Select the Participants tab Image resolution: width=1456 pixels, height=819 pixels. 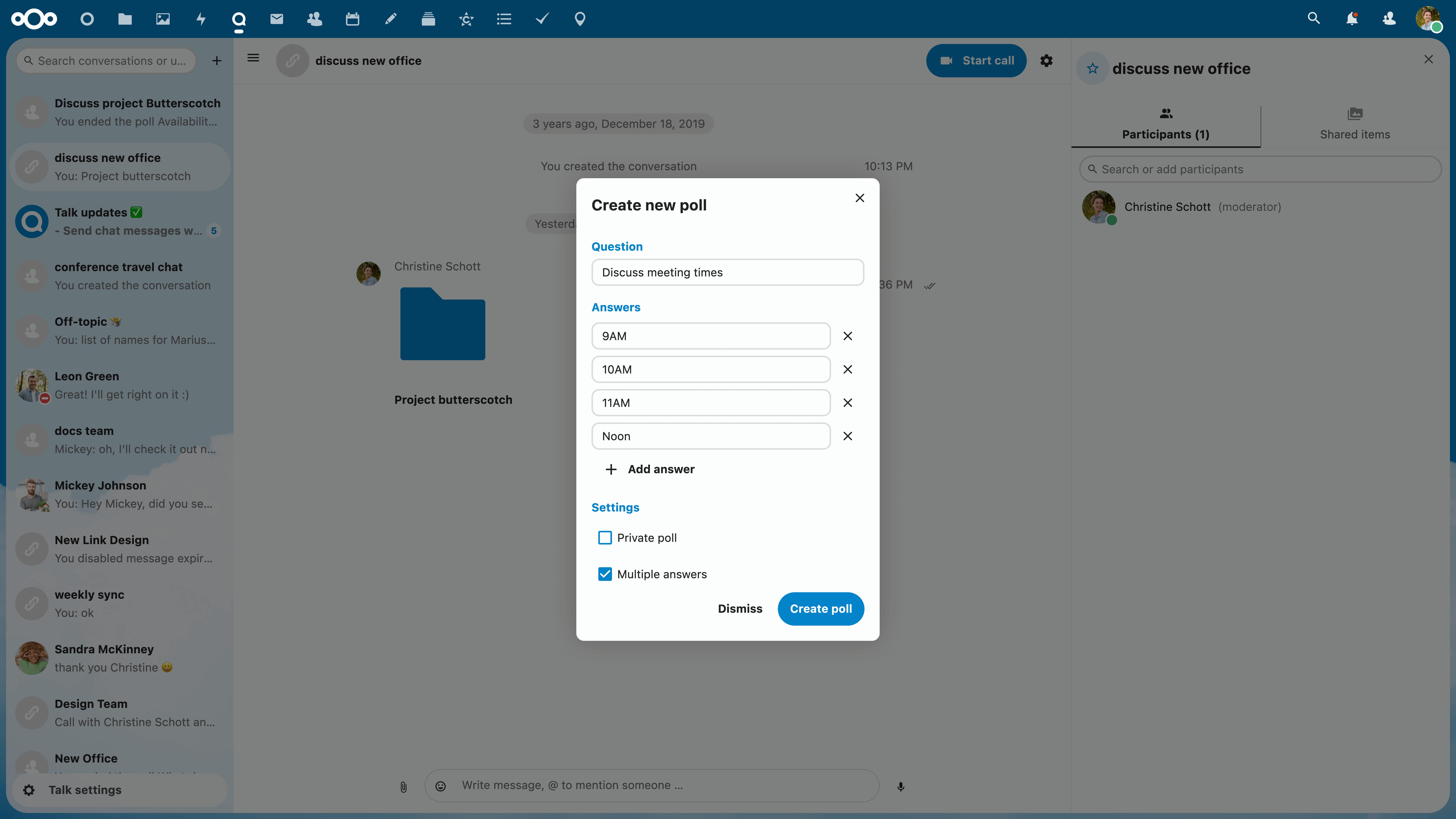(1166, 124)
